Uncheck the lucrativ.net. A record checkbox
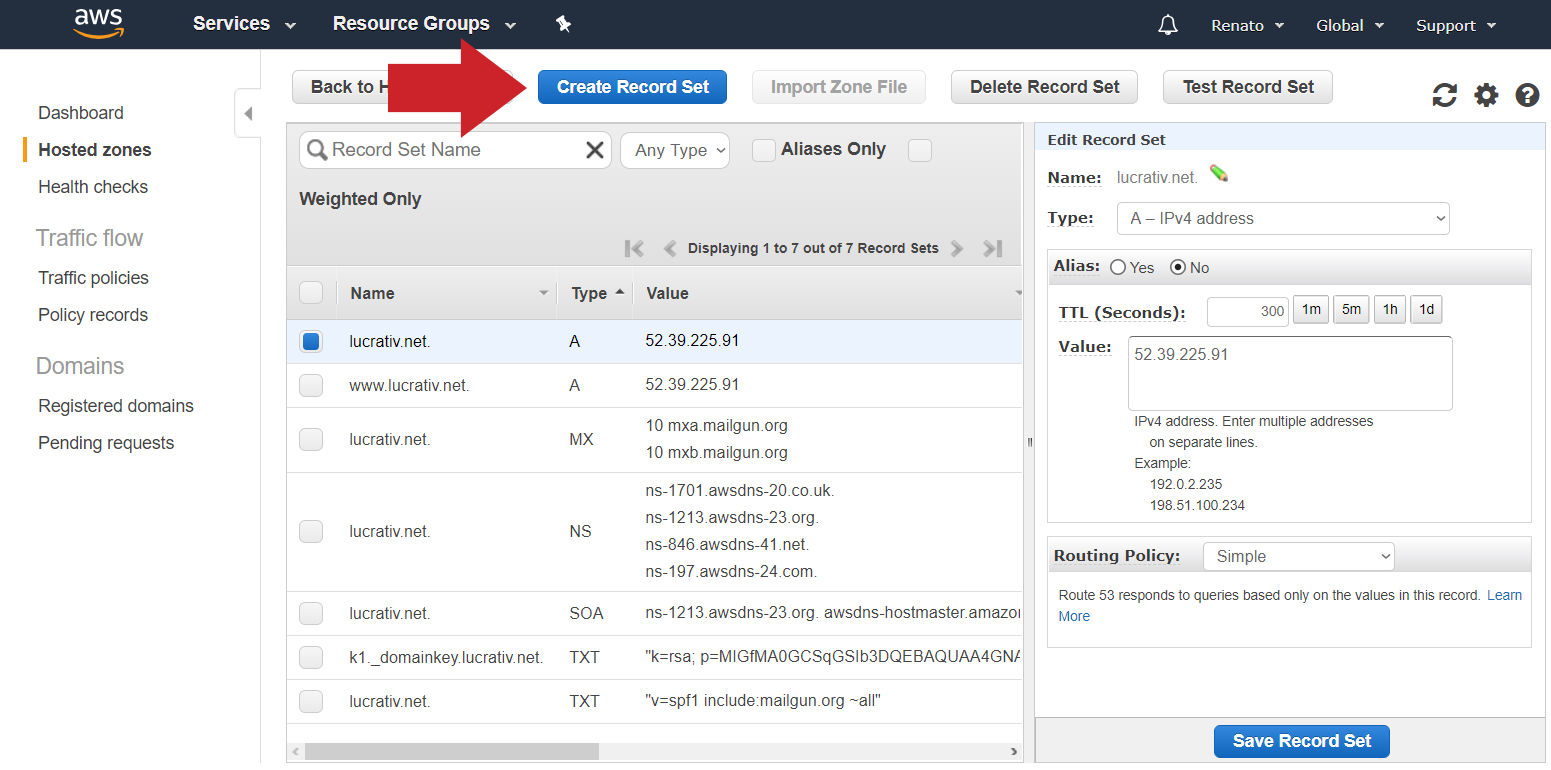 311,341
